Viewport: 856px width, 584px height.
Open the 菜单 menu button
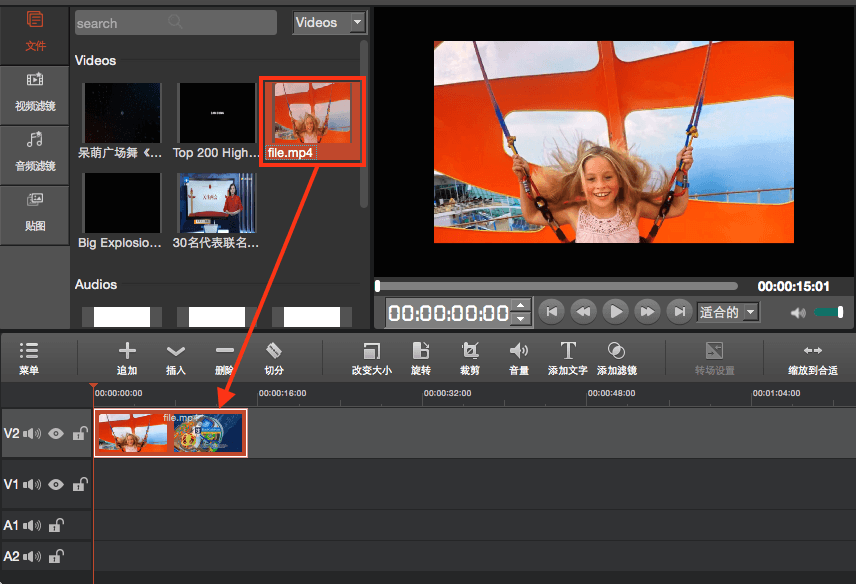tap(29, 359)
